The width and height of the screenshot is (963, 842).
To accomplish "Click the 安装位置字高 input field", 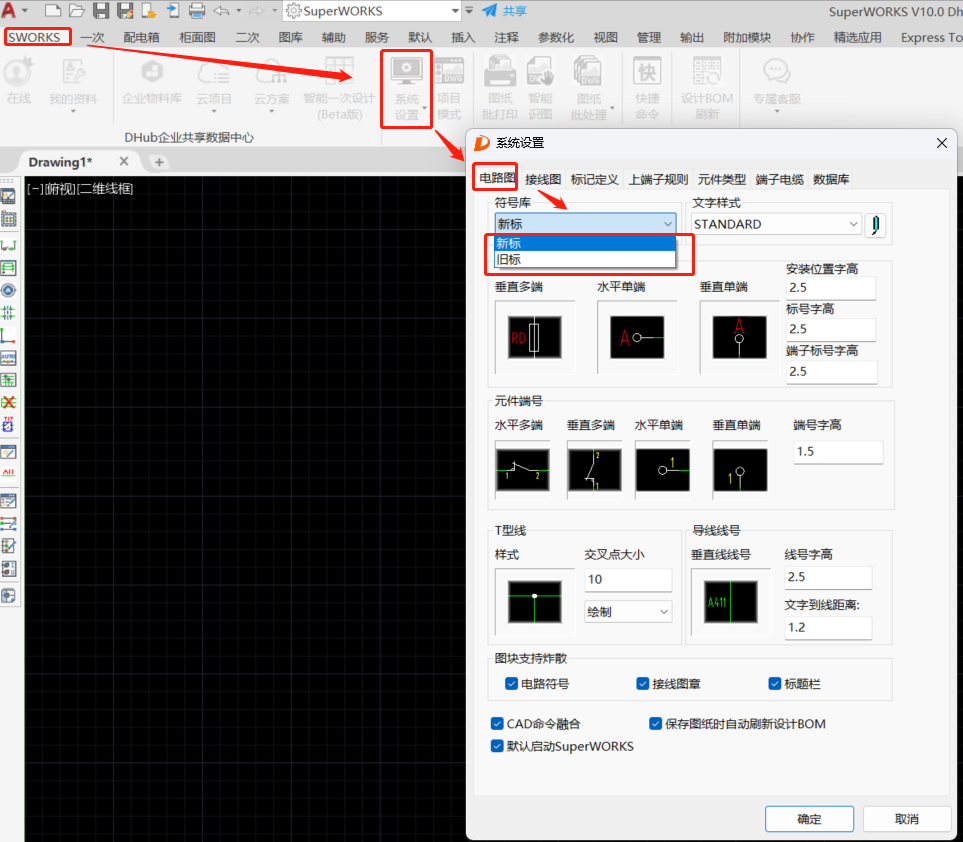I will [x=831, y=287].
